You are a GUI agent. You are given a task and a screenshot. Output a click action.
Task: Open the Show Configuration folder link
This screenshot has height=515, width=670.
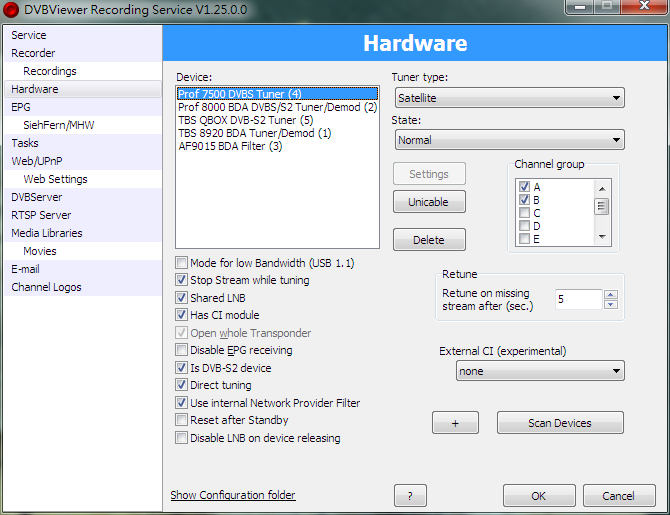233,495
